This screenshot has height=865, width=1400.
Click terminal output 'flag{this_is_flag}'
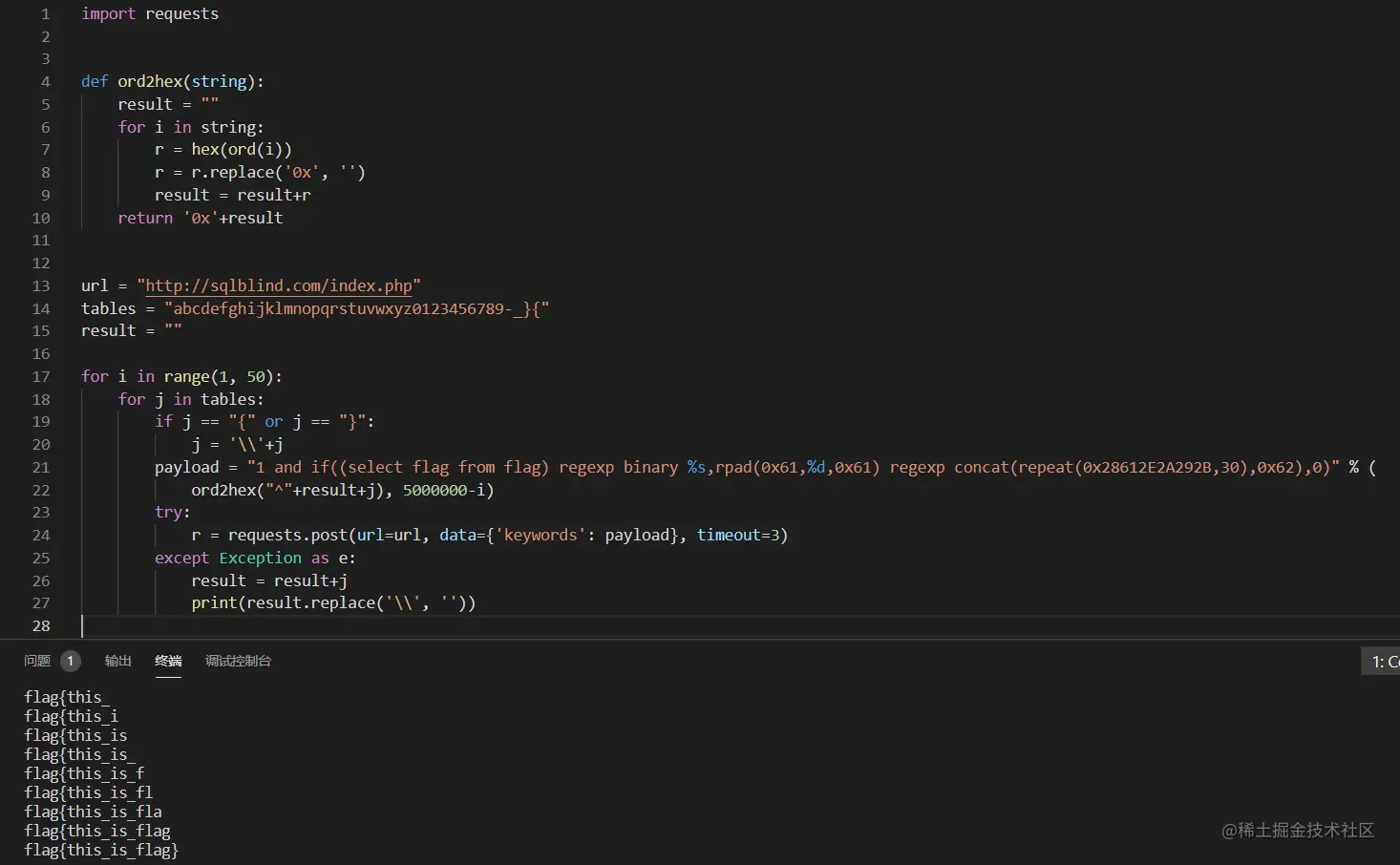tap(101, 850)
